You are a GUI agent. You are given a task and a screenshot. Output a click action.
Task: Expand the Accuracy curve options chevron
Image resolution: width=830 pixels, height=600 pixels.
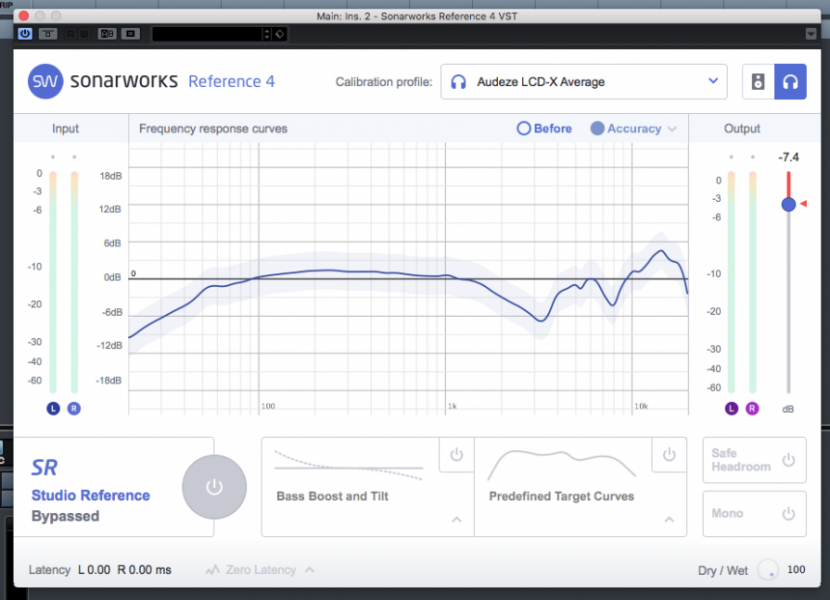(x=672, y=129)
